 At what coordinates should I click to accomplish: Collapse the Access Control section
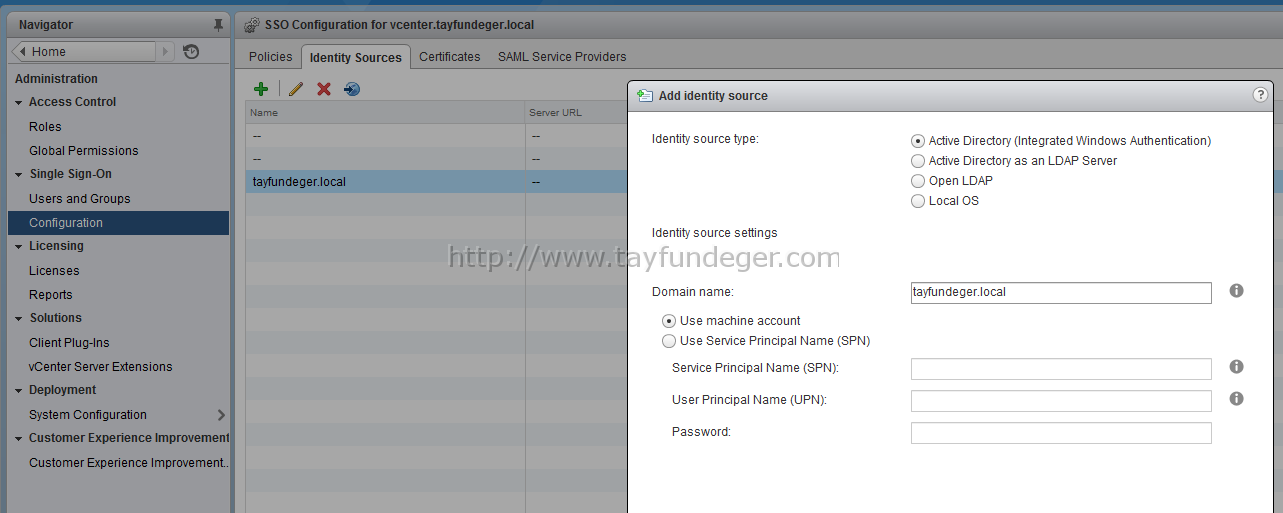point(19,102)
